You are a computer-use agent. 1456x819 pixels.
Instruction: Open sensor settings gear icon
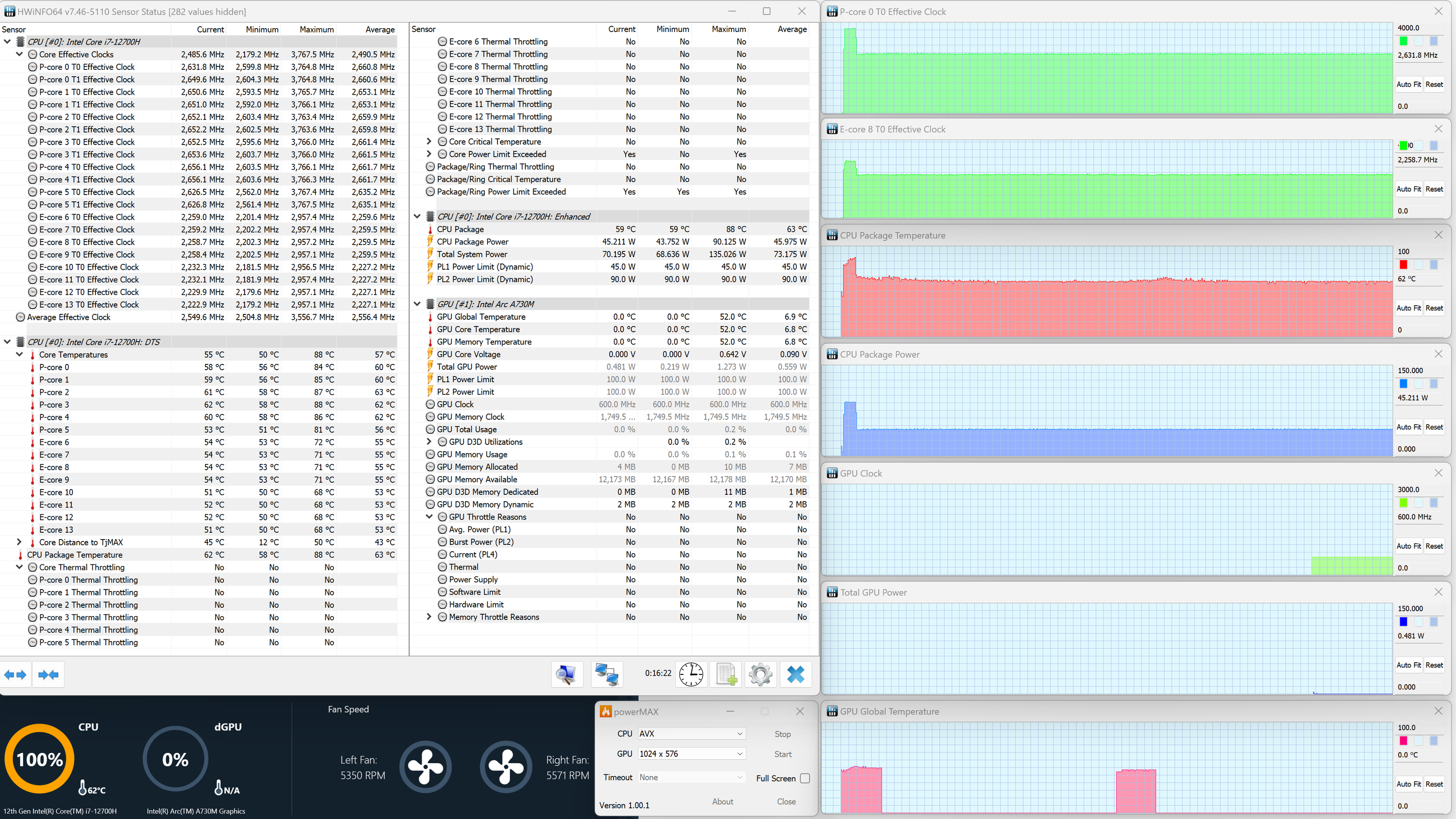pos(760,674)
